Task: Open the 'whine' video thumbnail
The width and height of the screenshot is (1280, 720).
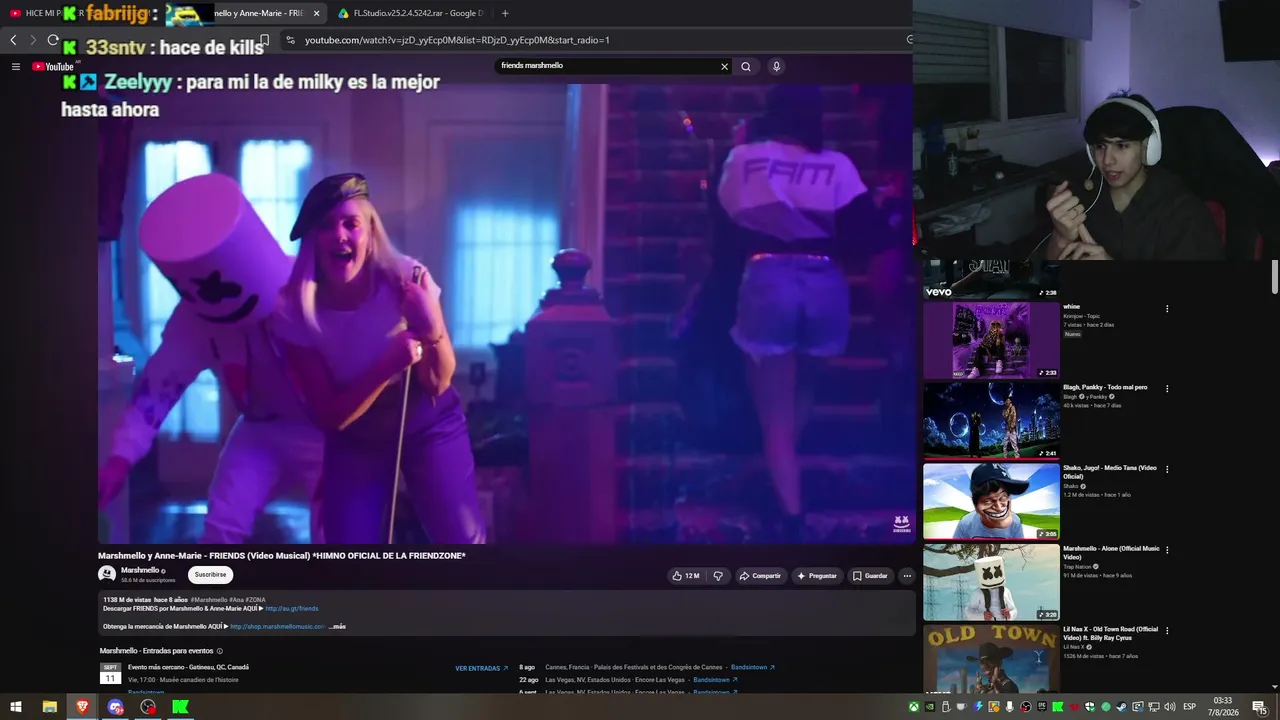Action: (991, 340)
